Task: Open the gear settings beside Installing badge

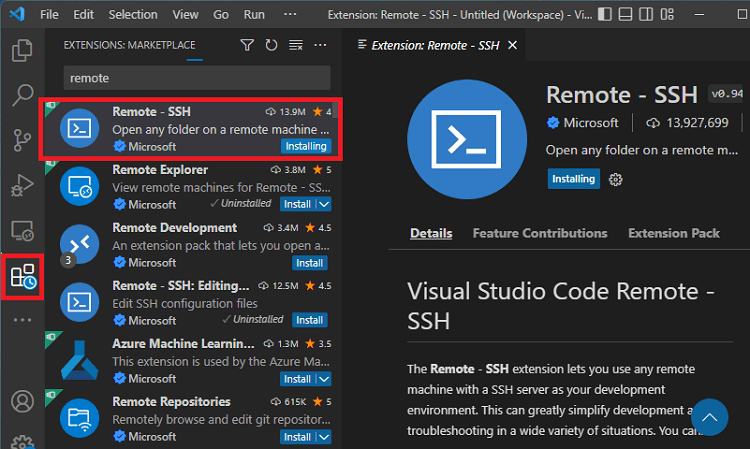Action: tap(616, 179)
